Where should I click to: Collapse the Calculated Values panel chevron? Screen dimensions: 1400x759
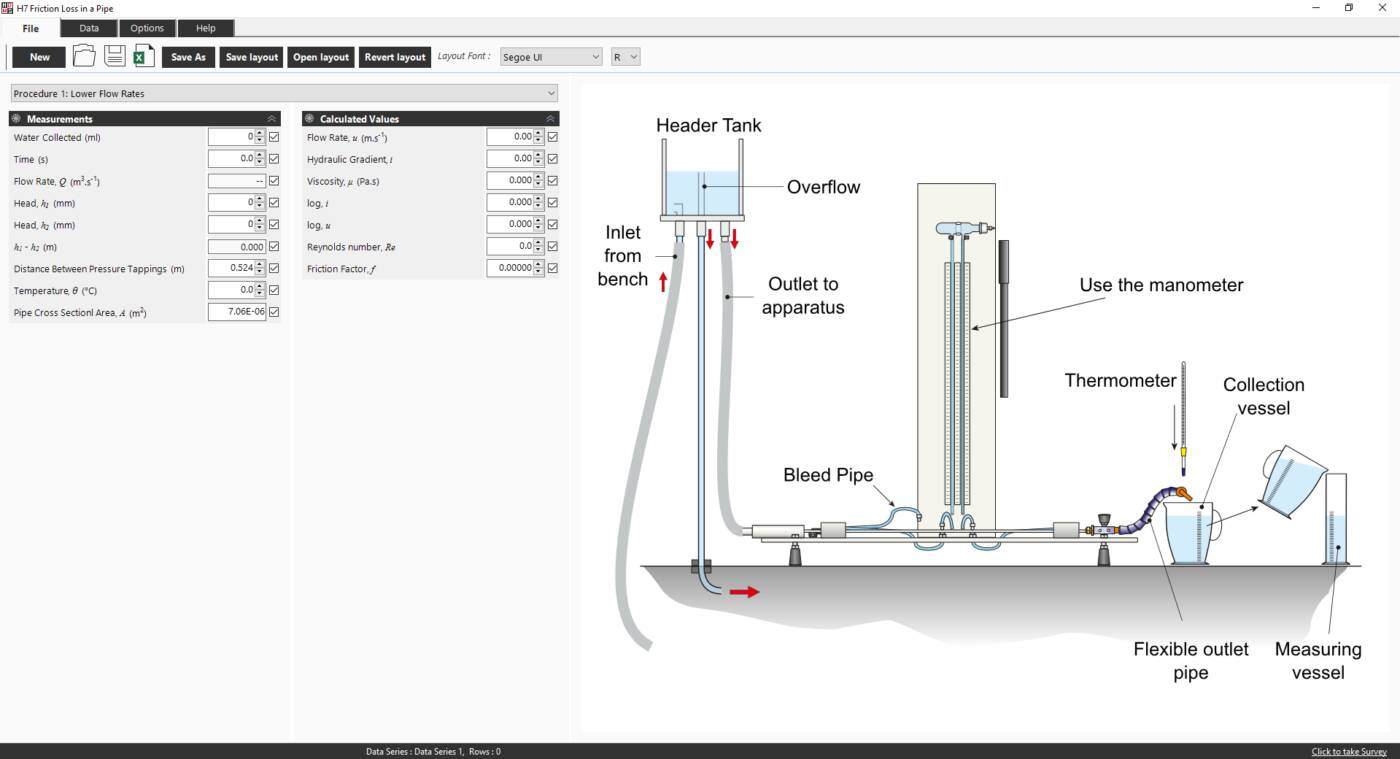point(551,118)
